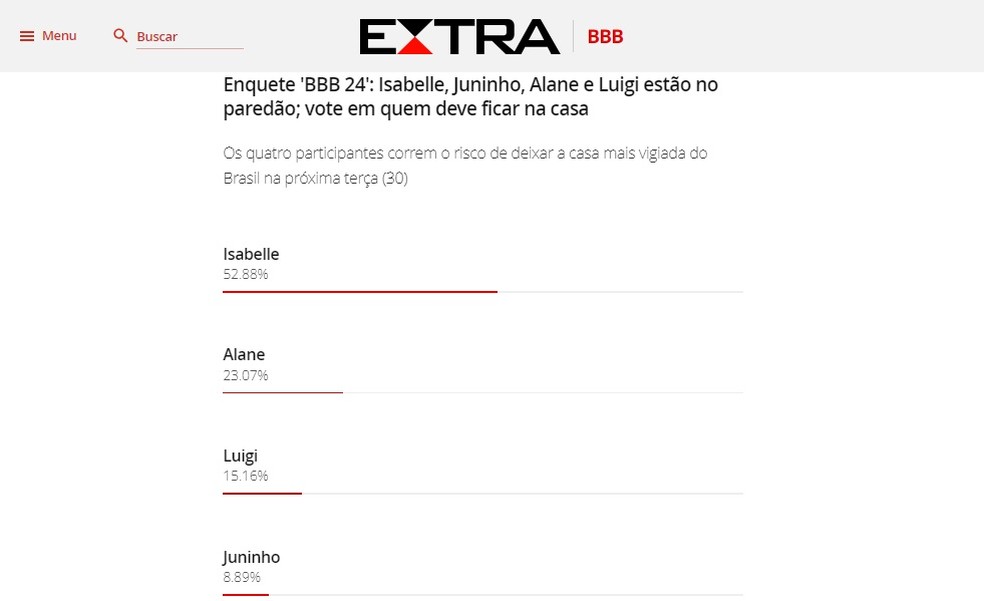
Task: Open the Menu item in the header
Action: click(x=58, y=35)
